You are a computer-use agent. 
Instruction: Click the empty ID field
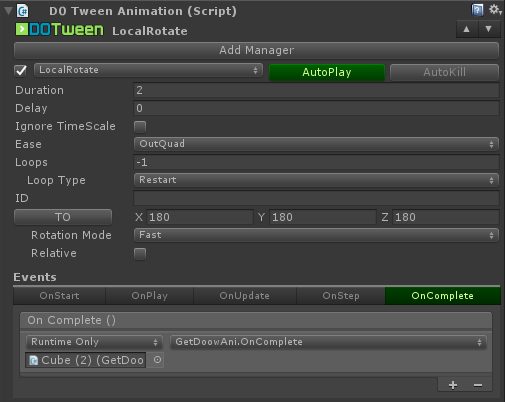point(316,198)
